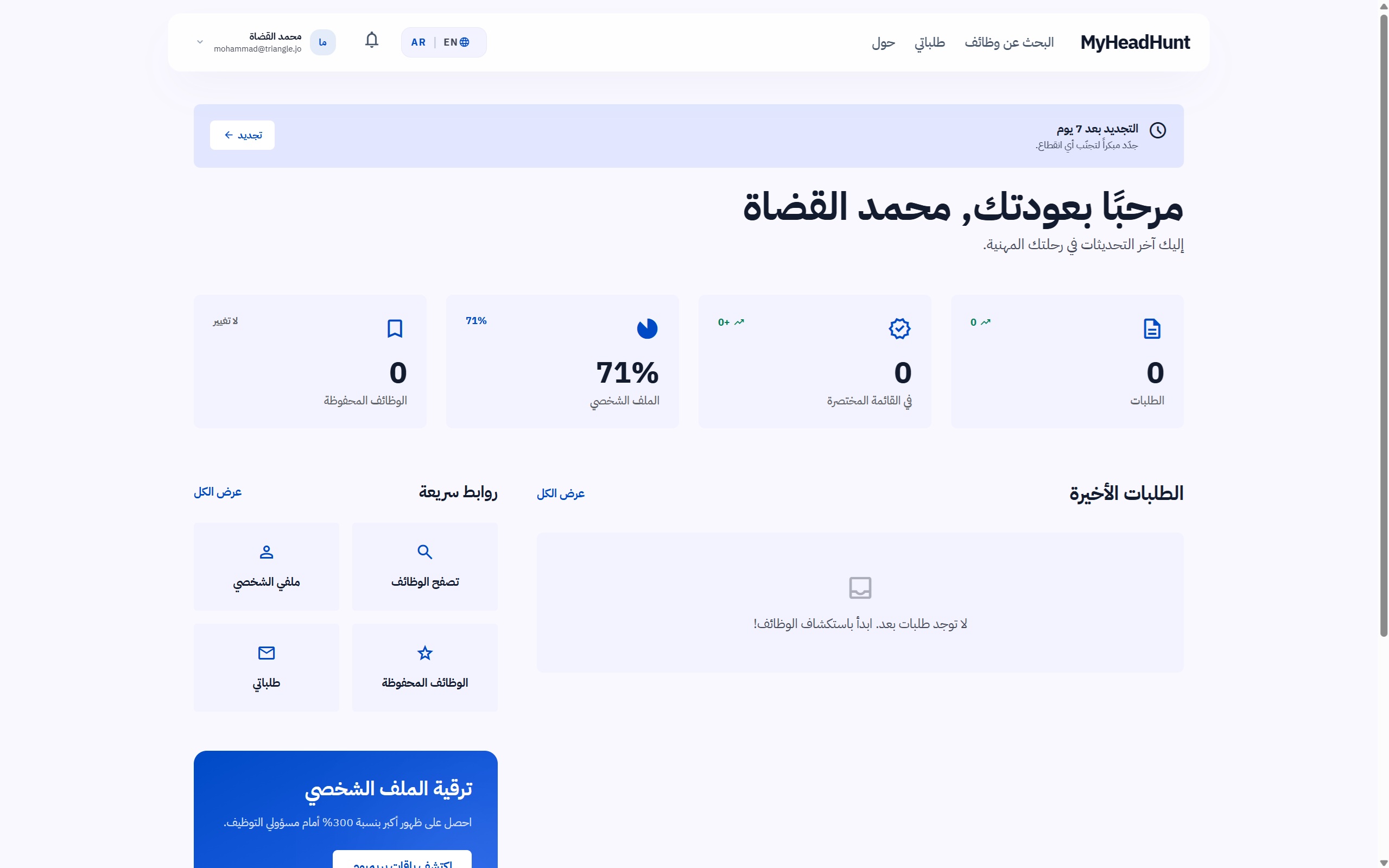Click عرض الكل beside recent applications
Screen dimensions: 1389x868
560,493
